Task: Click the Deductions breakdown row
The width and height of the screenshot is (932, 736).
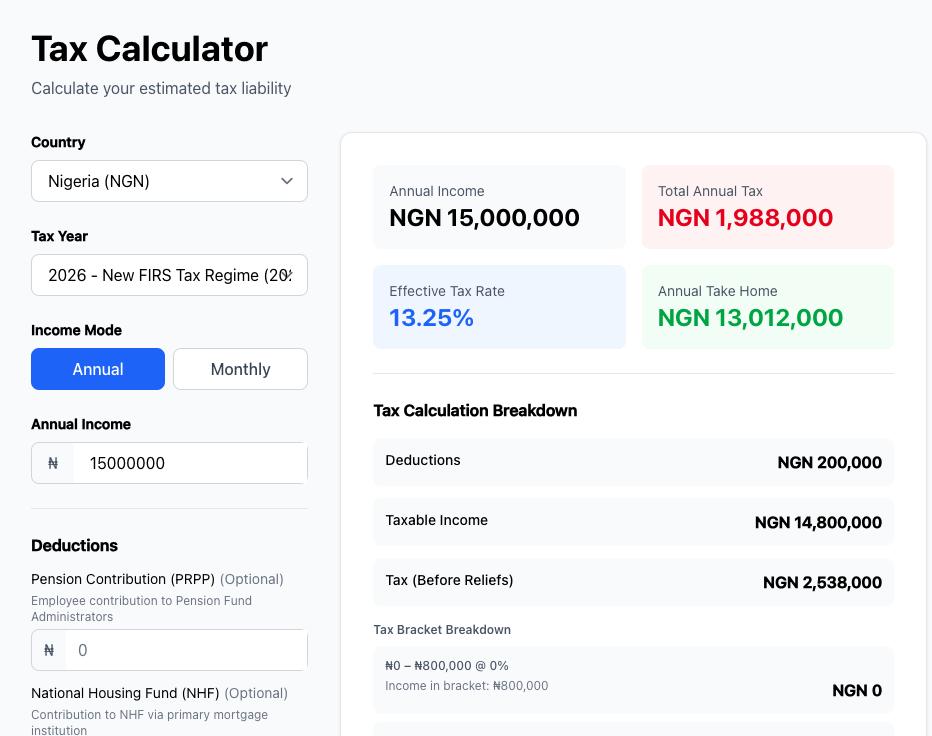Action: point(633,462)
